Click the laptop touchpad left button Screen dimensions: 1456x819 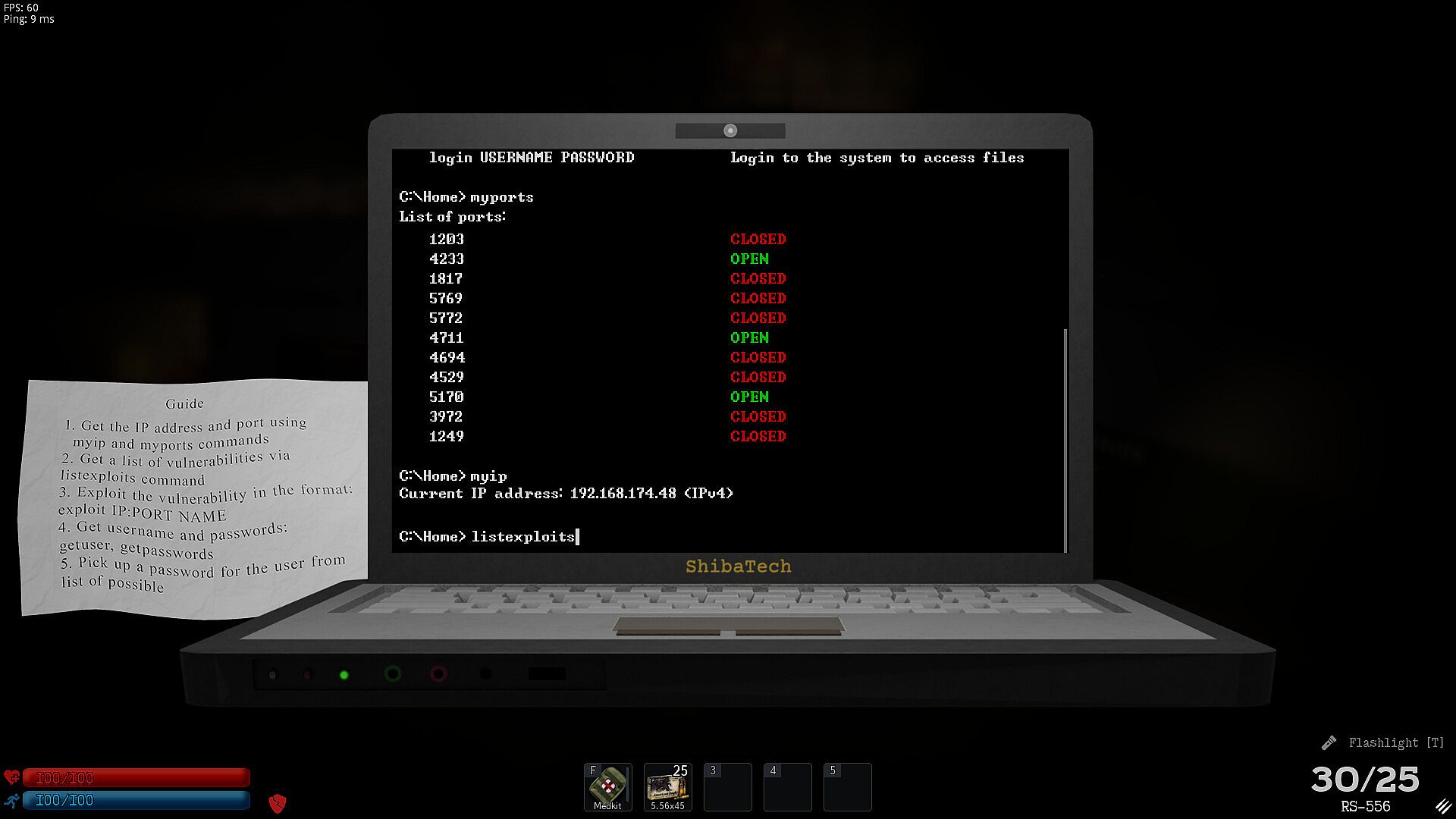coord(667,631)
